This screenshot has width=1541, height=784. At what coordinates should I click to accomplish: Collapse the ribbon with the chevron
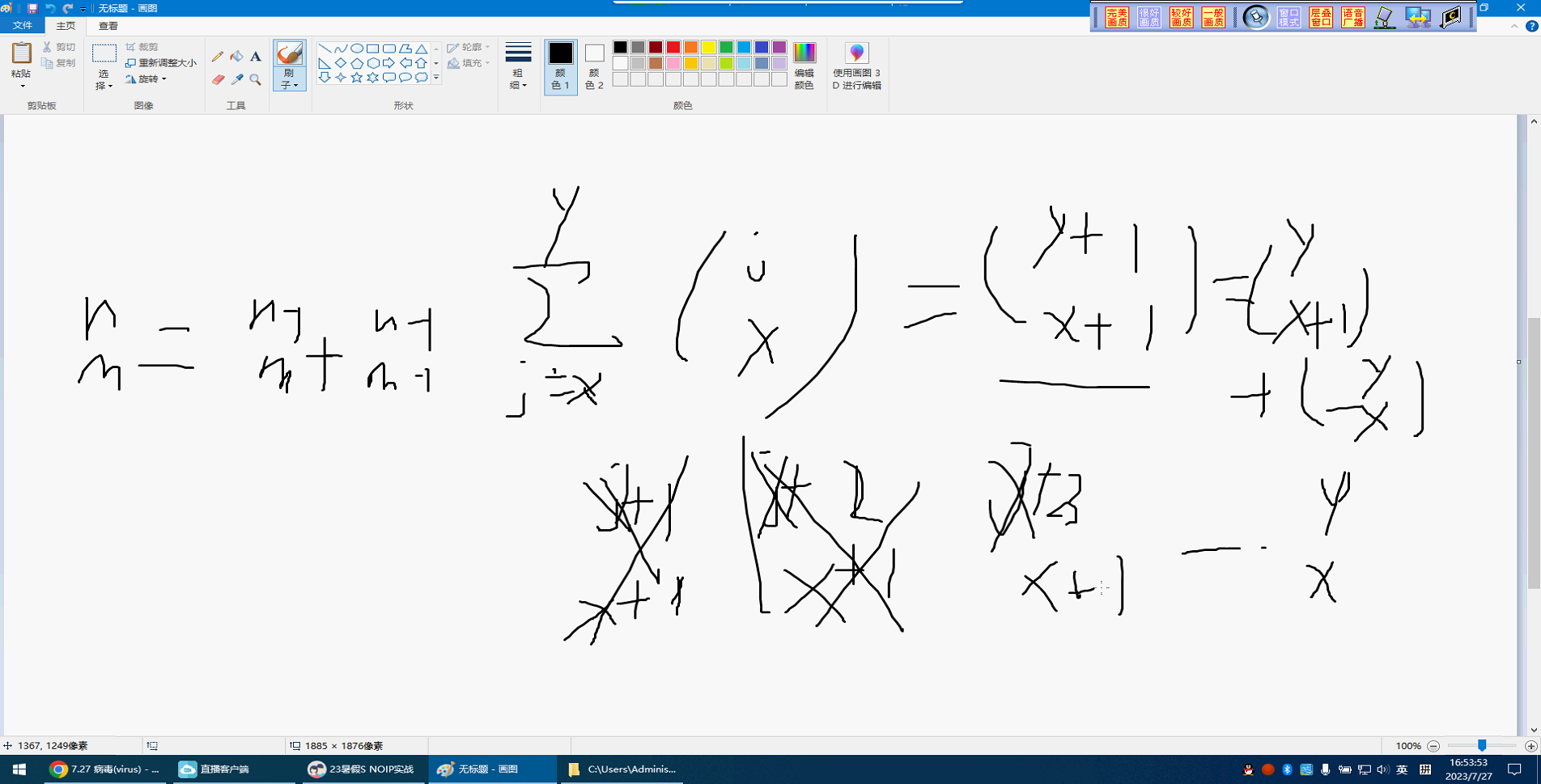tap(1514, 26)
